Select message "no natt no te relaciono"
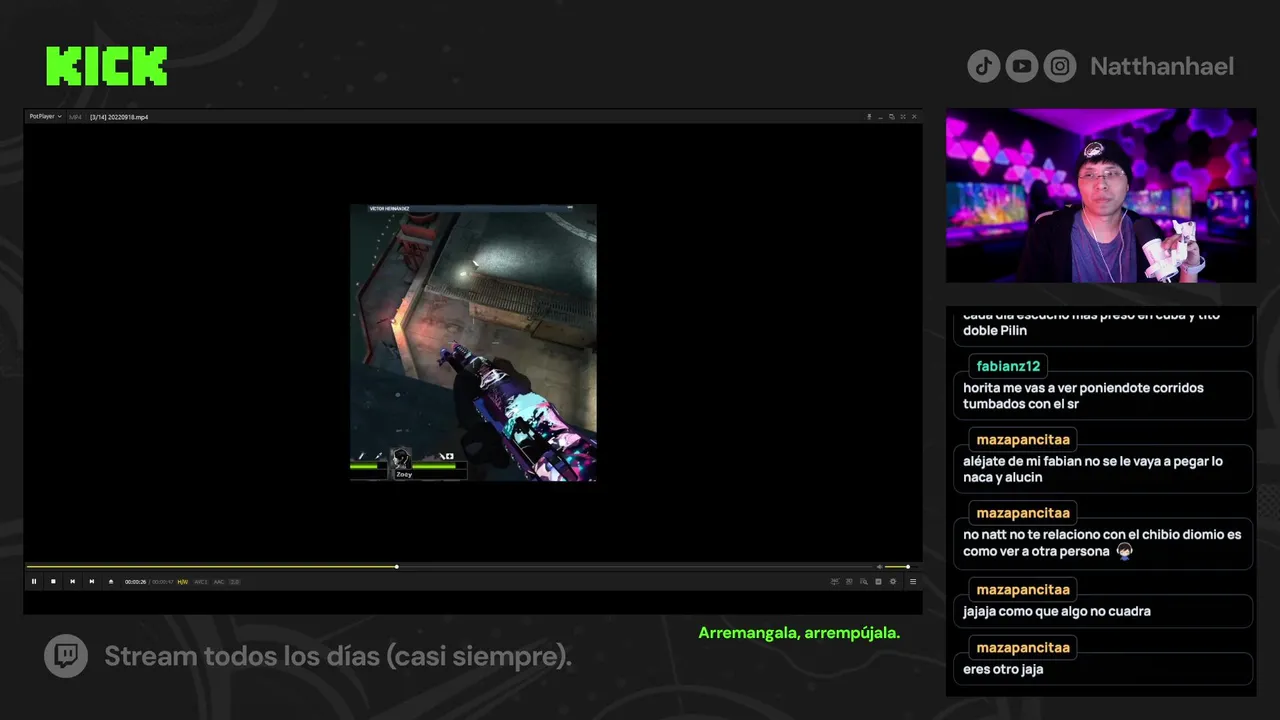The width and height of the screenshot is (1280, 720). [x=1102, y=543]
